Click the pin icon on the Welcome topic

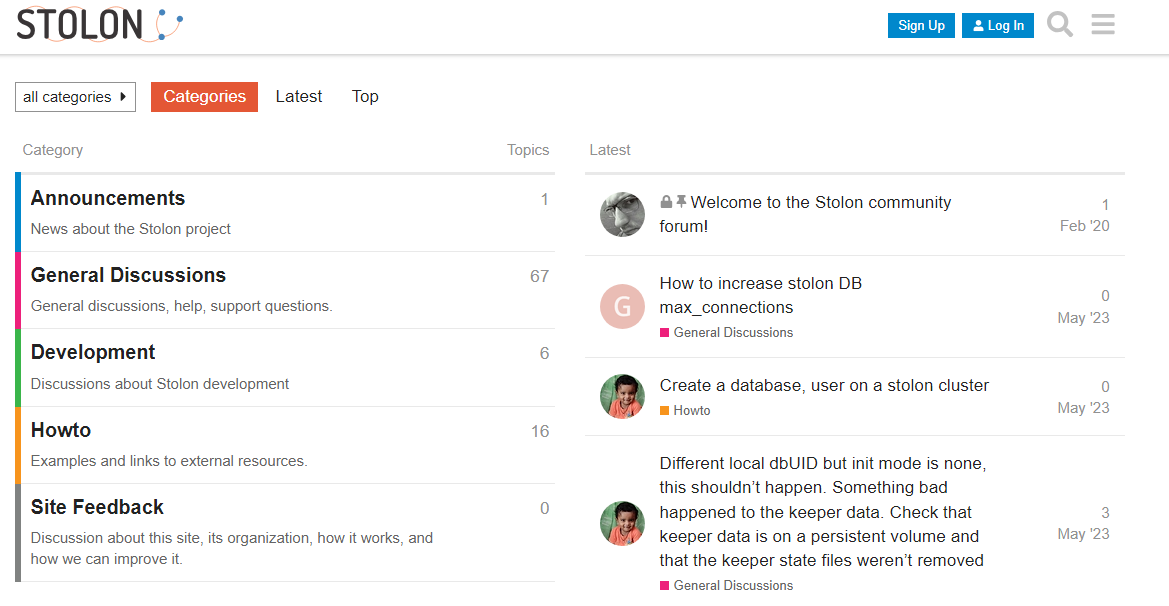(x=681, y=202)
